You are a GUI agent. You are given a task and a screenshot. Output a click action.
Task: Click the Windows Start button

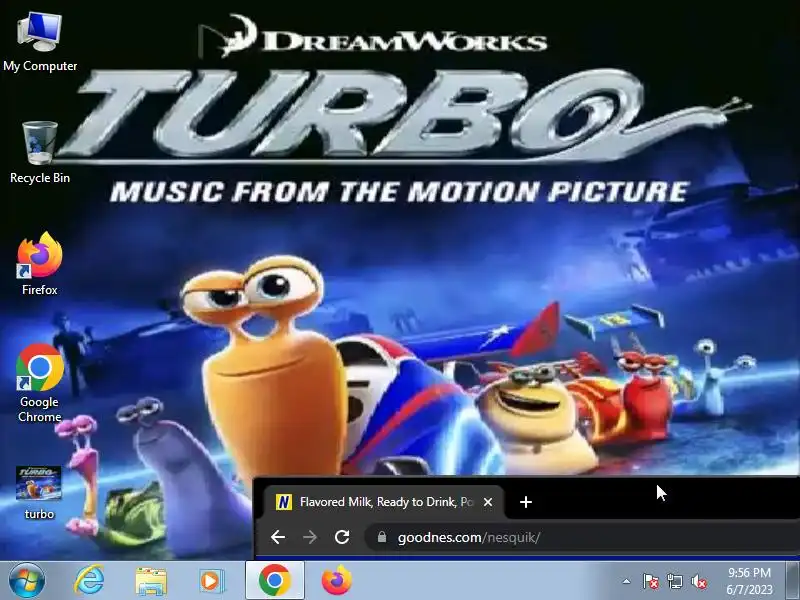pyautogui.click(x=26, y=580)
